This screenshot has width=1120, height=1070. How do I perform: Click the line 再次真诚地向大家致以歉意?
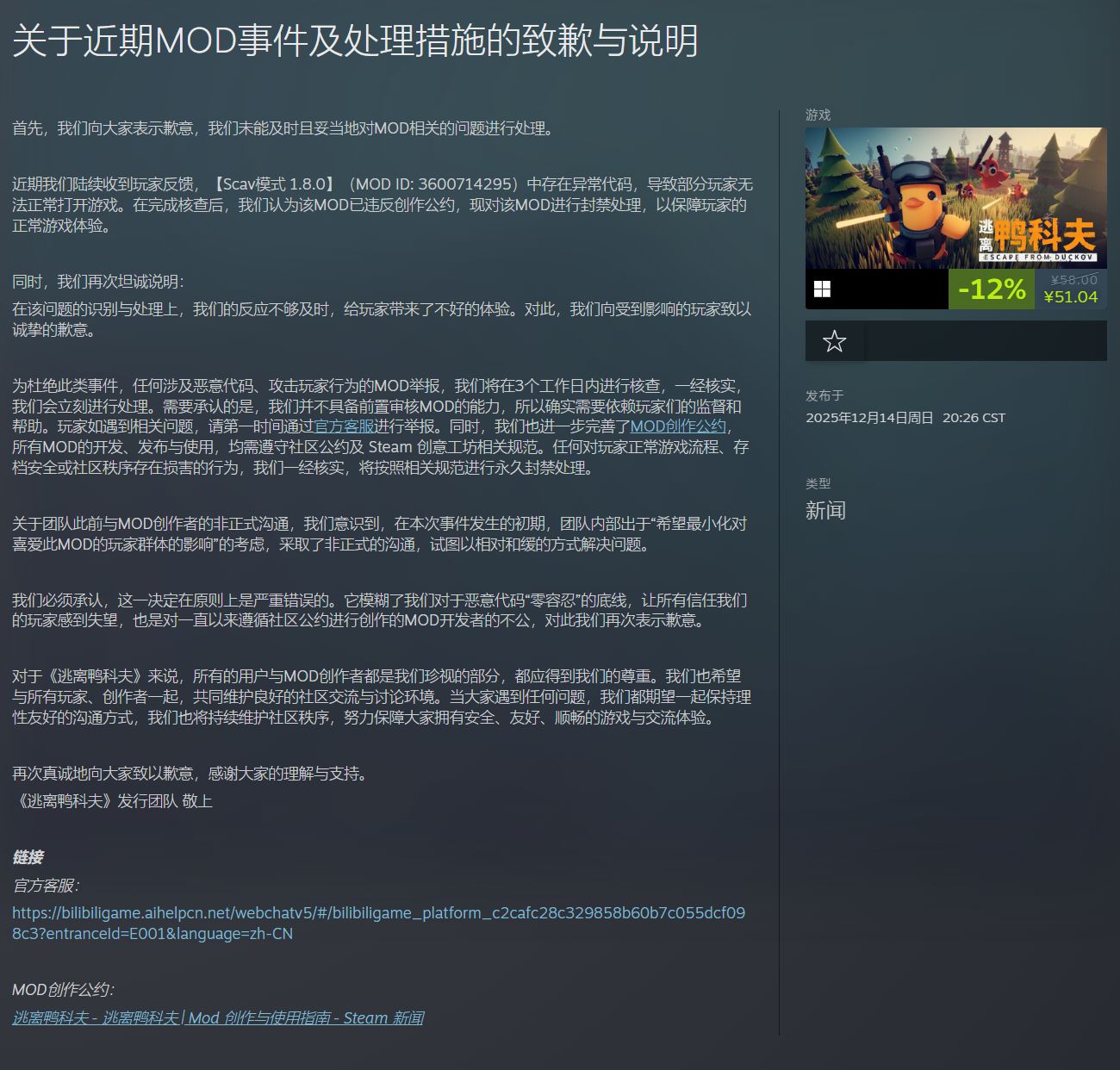click(192, 774)
